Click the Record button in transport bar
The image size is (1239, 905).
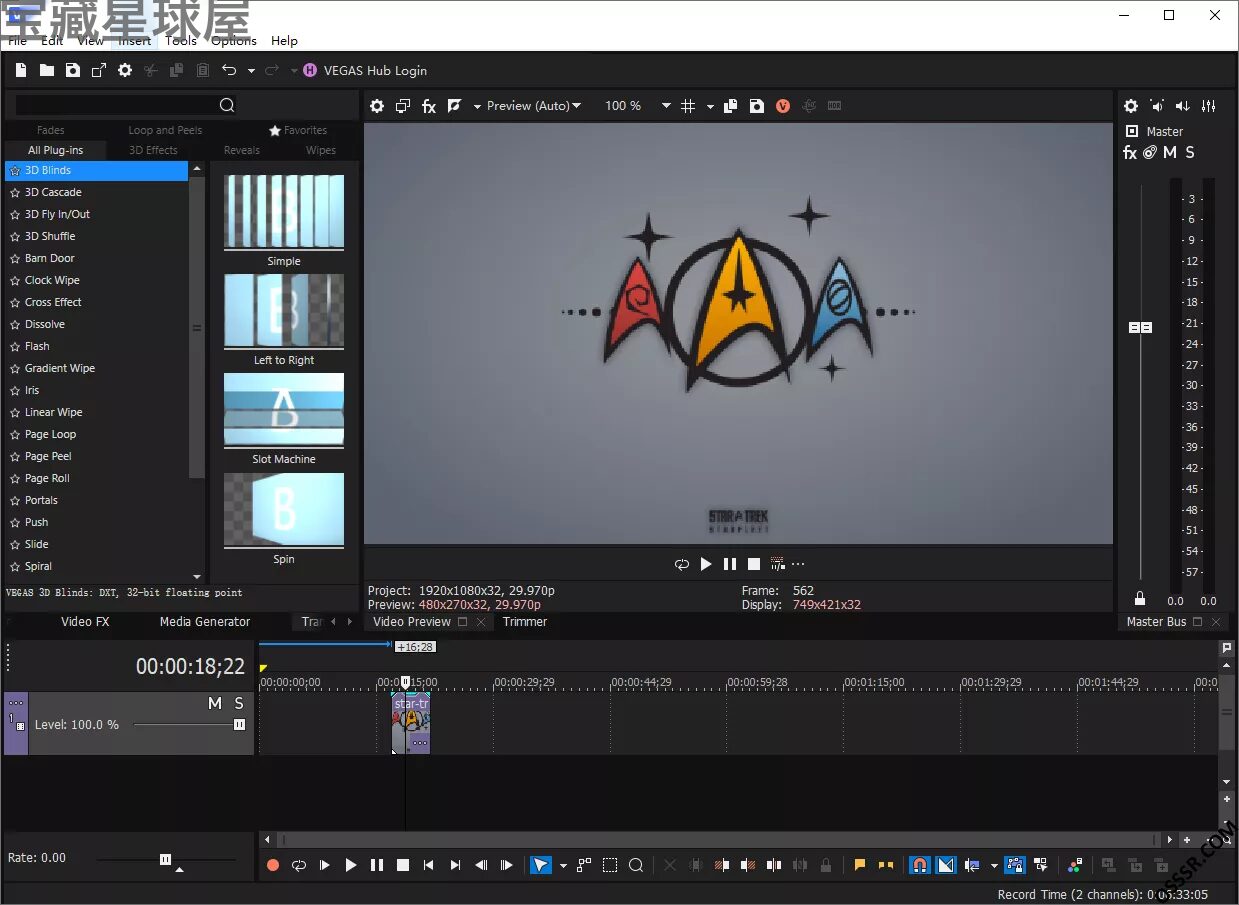[x=273, y=865]
